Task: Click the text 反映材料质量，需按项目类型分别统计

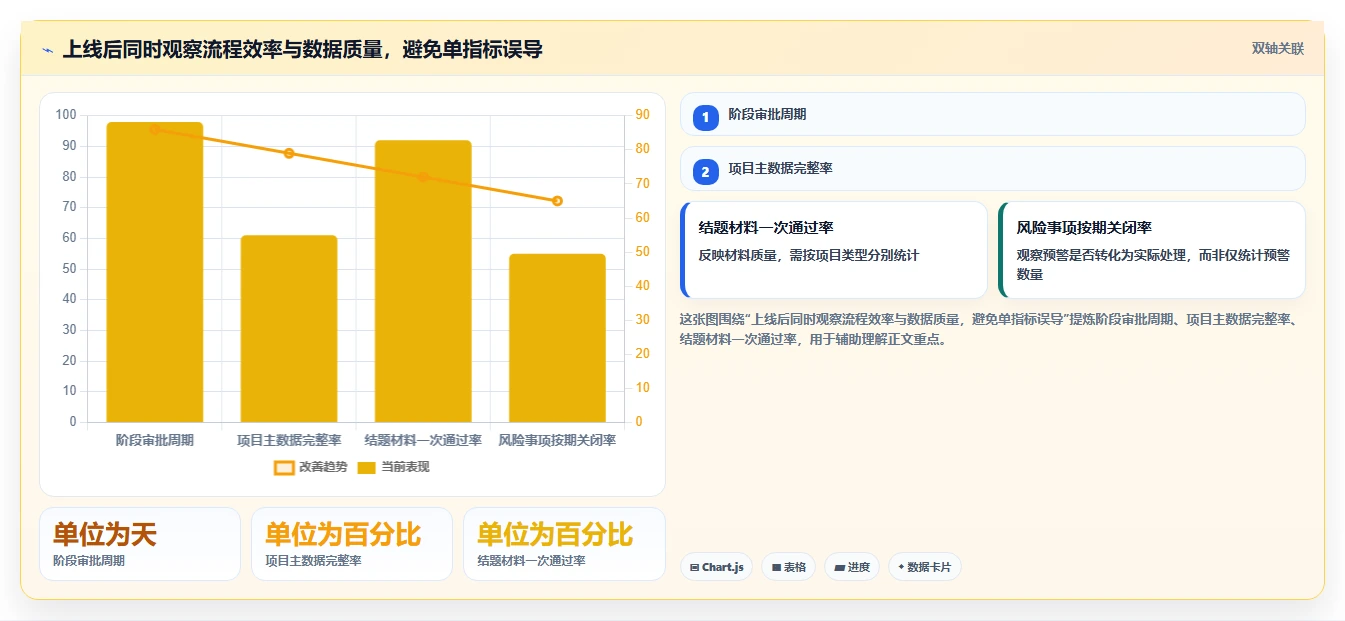Action: [809, 255]
